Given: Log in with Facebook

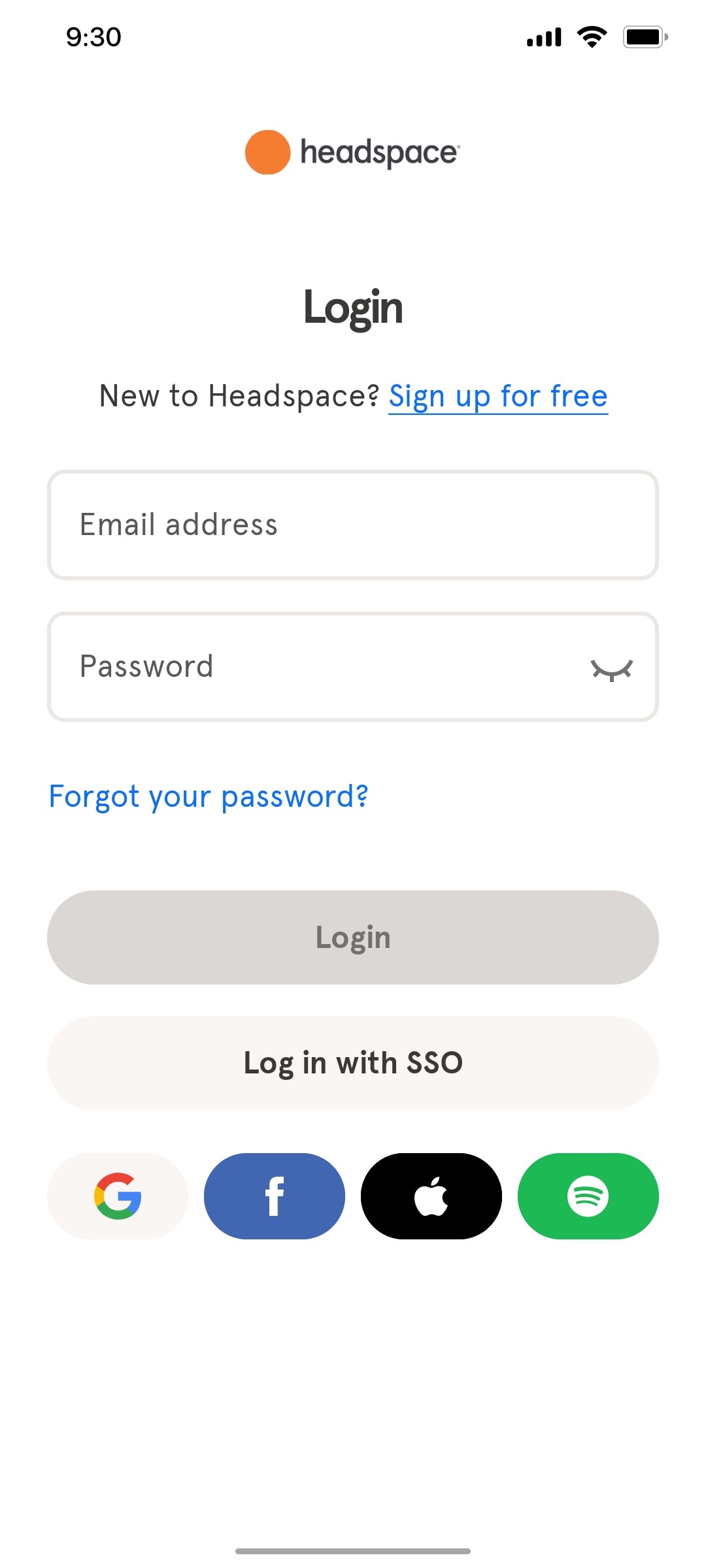Looking at the screenshot, I should pyautogui.click(x=275, y=1196).
